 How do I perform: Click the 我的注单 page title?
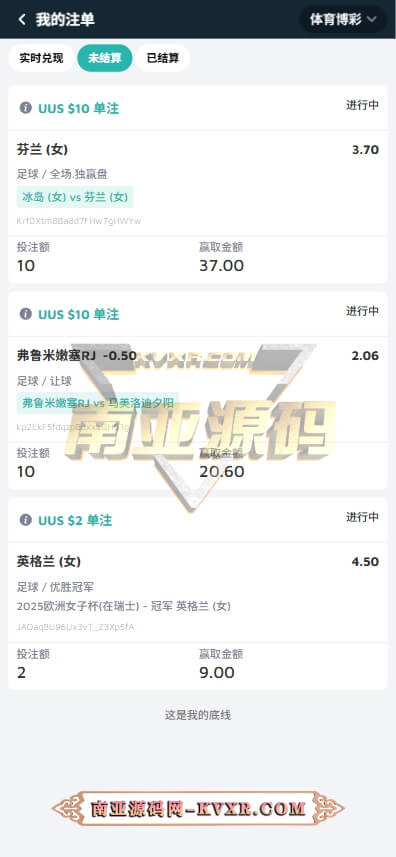click(x=65, y=19)
